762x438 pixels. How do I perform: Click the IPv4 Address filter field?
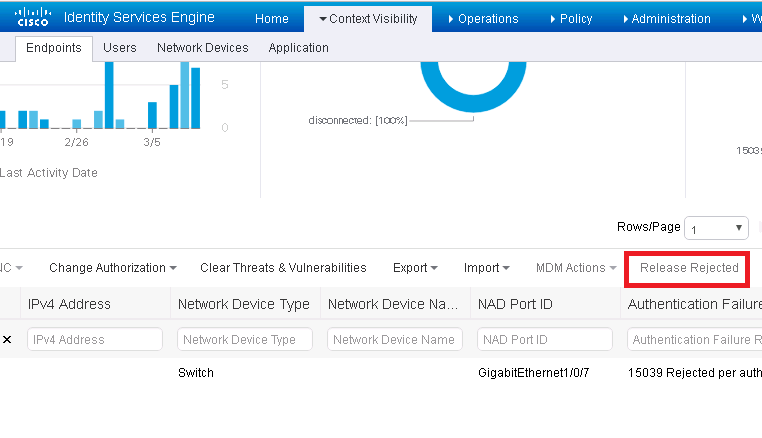95,340
